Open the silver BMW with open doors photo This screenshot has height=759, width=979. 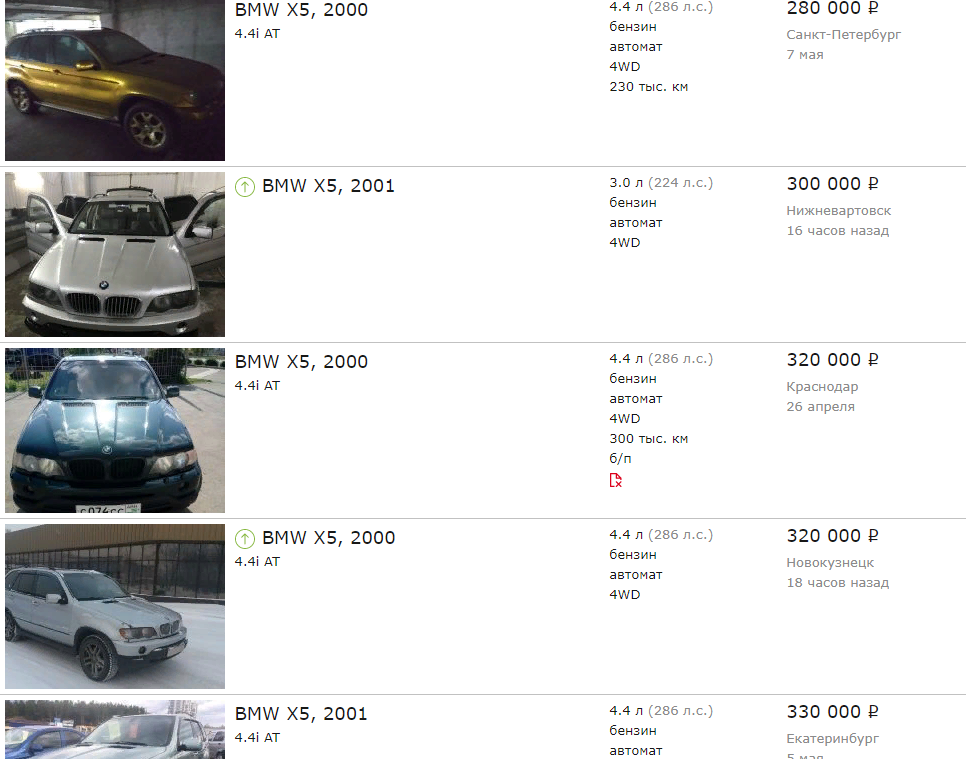point(115,255)
